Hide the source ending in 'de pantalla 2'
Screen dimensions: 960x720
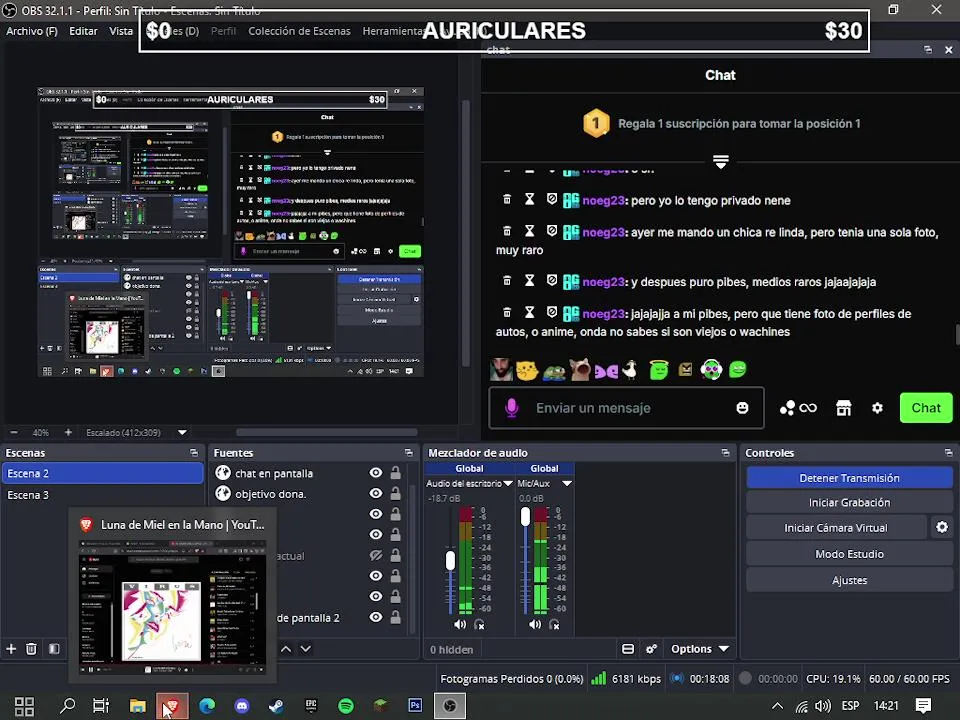click(x=376, y=617)
